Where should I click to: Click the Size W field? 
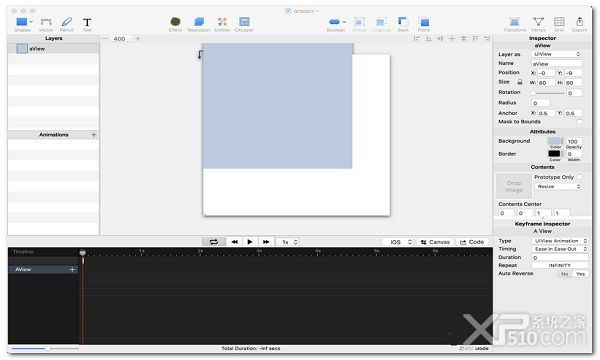pyautogui.click(x=546, y=83)
